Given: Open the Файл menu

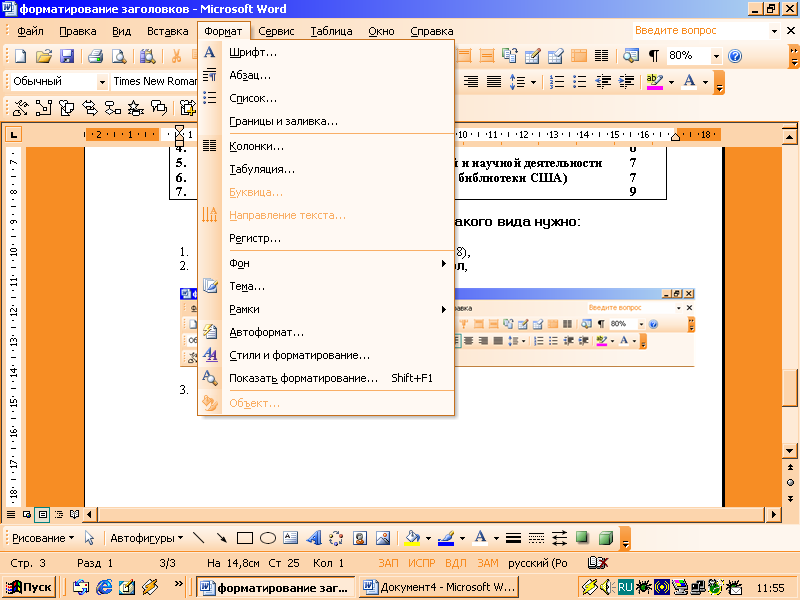Looking at the screenshot, I should [30, 31].
